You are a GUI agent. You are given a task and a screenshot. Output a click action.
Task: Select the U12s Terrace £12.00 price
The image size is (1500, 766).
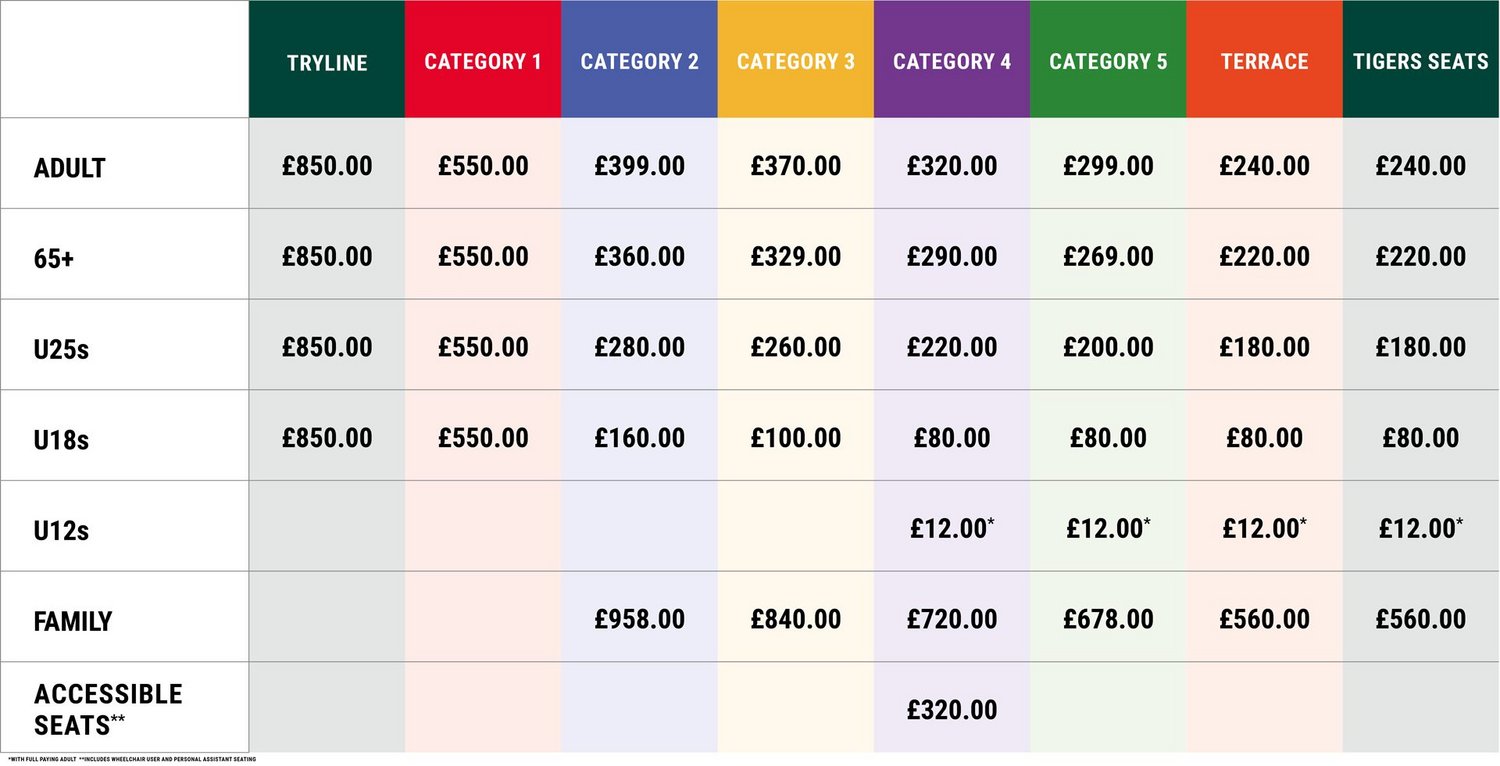pos(1264,528)
